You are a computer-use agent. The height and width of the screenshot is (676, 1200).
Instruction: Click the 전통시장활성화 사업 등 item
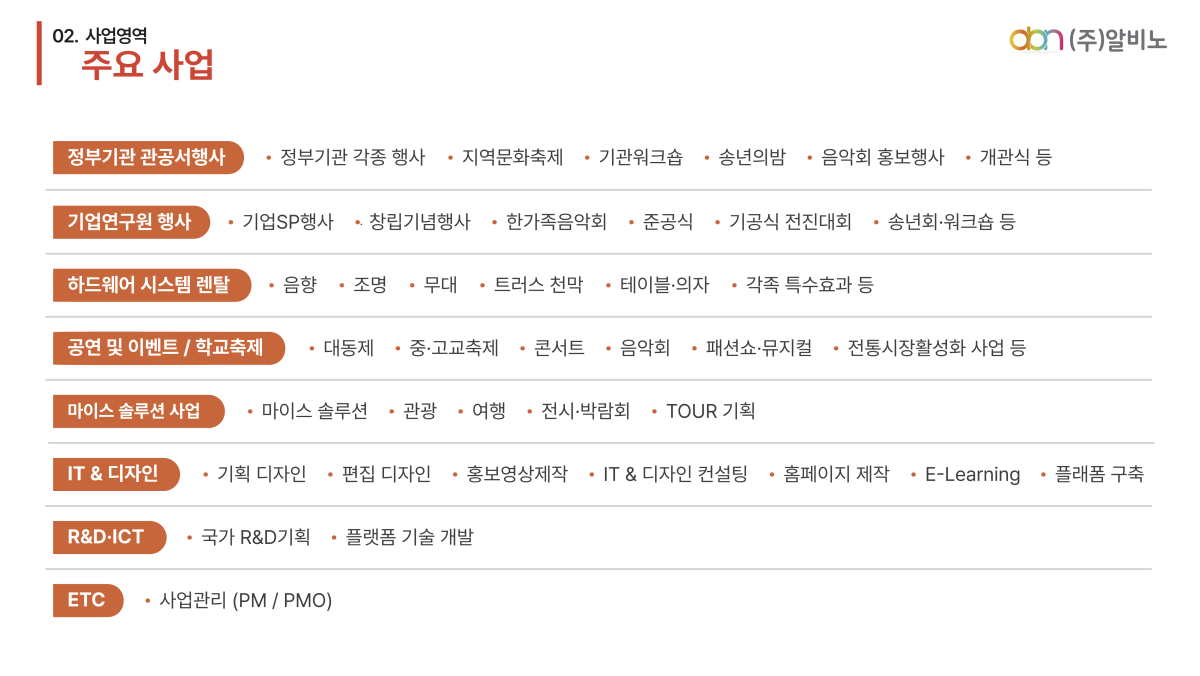[x=936, y=348]
